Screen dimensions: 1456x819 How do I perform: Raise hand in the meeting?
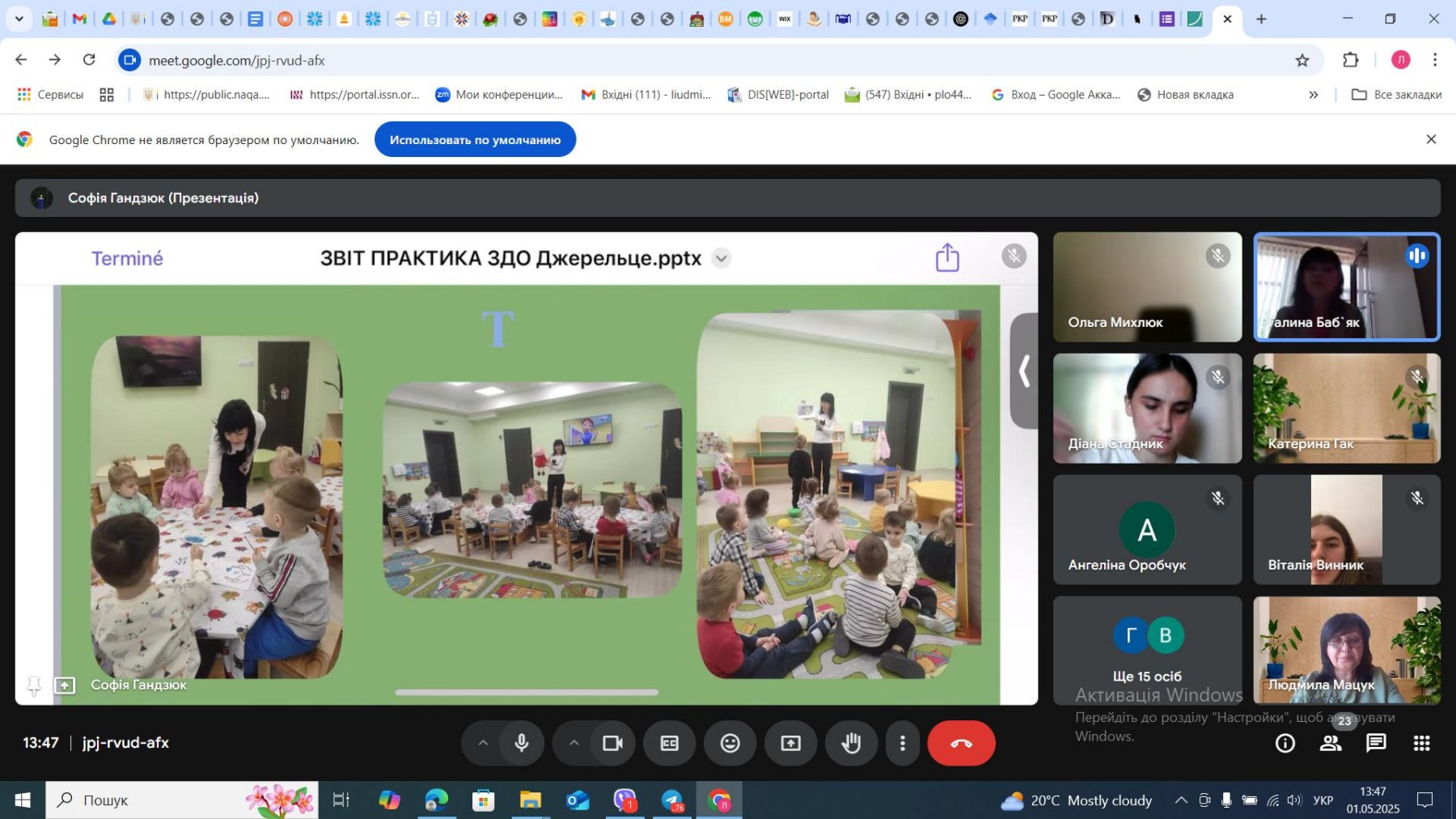[851, 743]
